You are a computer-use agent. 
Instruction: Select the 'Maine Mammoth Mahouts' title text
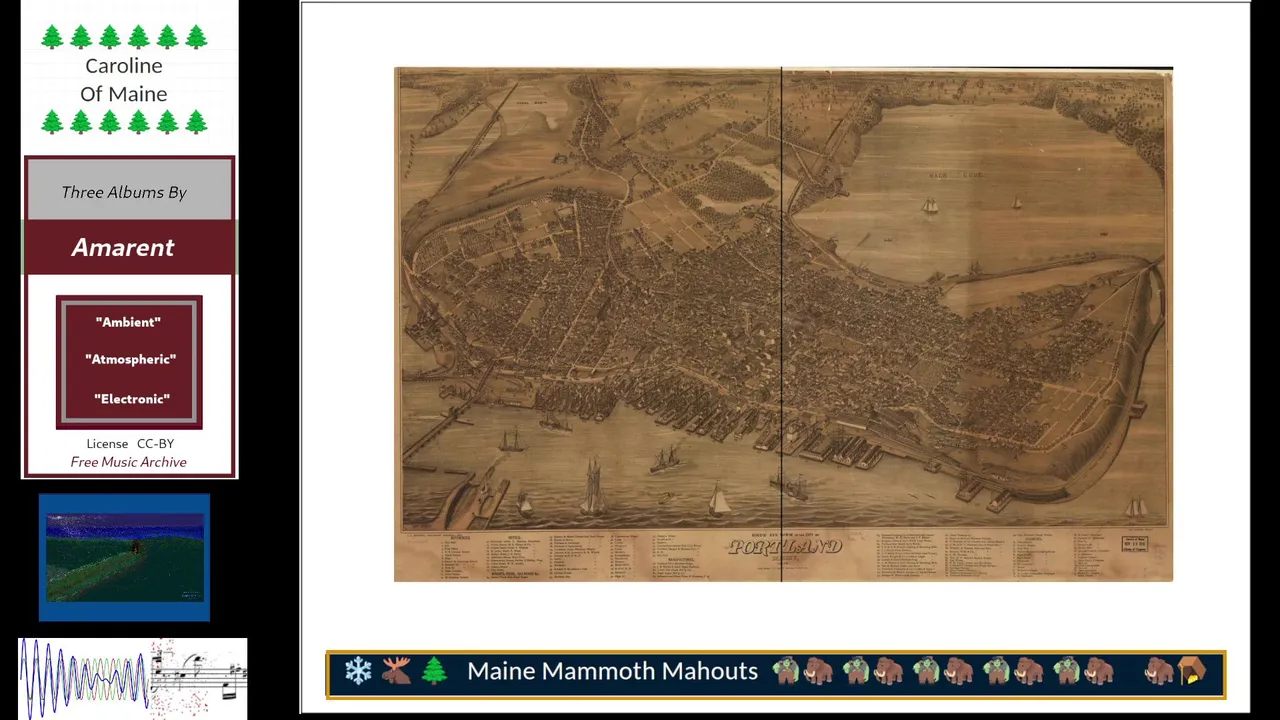(x=612, y=671)
